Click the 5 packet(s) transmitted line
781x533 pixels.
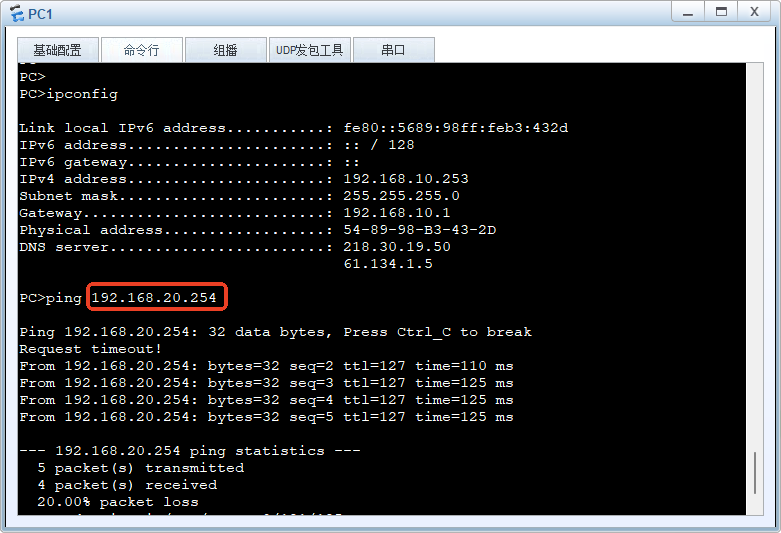coord(141,468)
